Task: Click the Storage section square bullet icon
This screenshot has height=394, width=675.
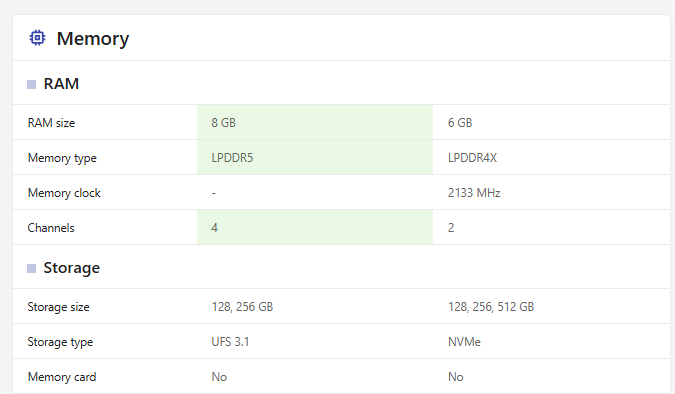Action: click(31, 269)
